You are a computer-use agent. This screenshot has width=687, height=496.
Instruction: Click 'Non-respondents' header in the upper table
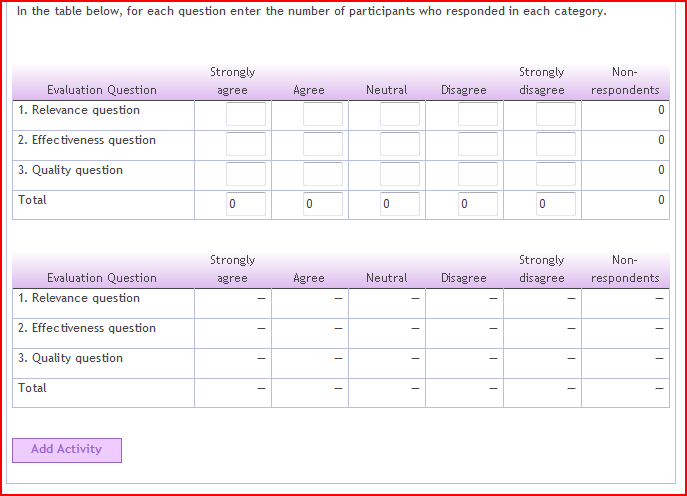coord(625,81)
